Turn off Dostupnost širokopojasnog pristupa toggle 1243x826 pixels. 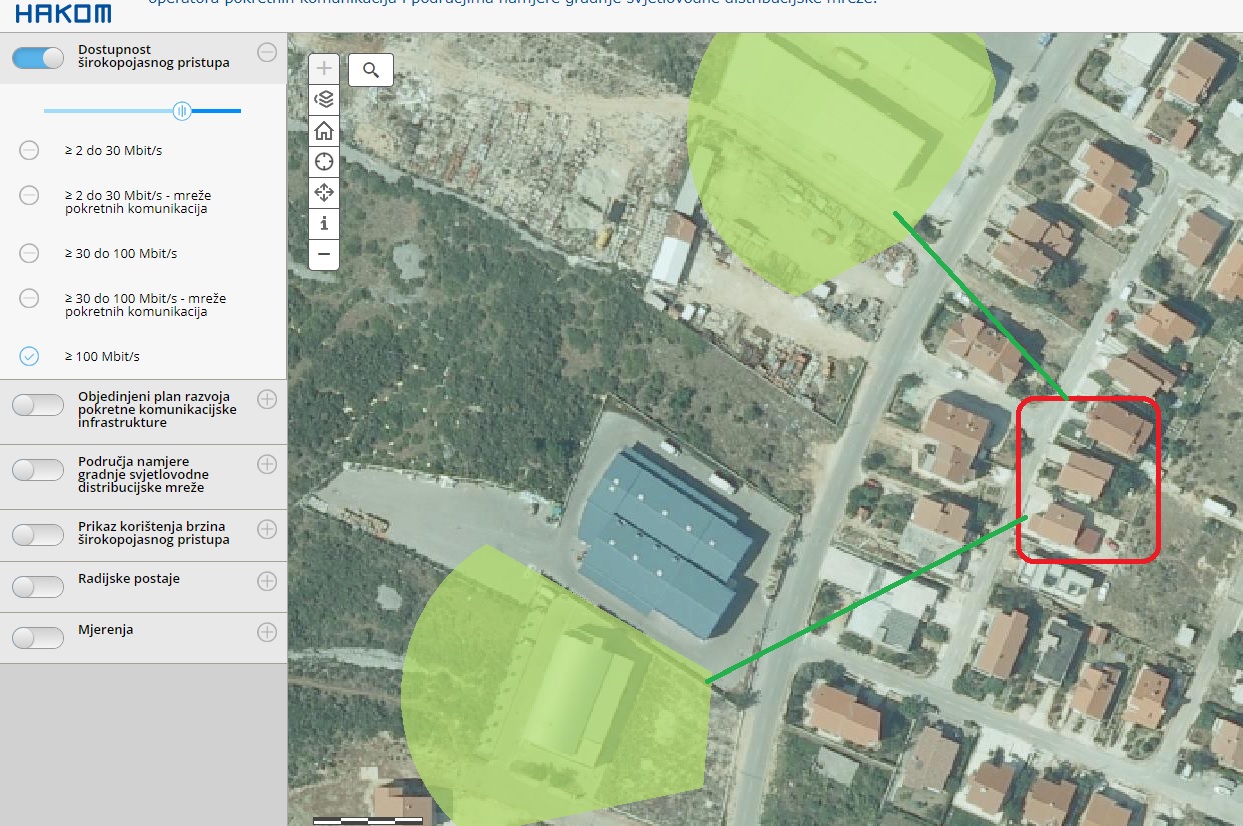click(38, 58)
